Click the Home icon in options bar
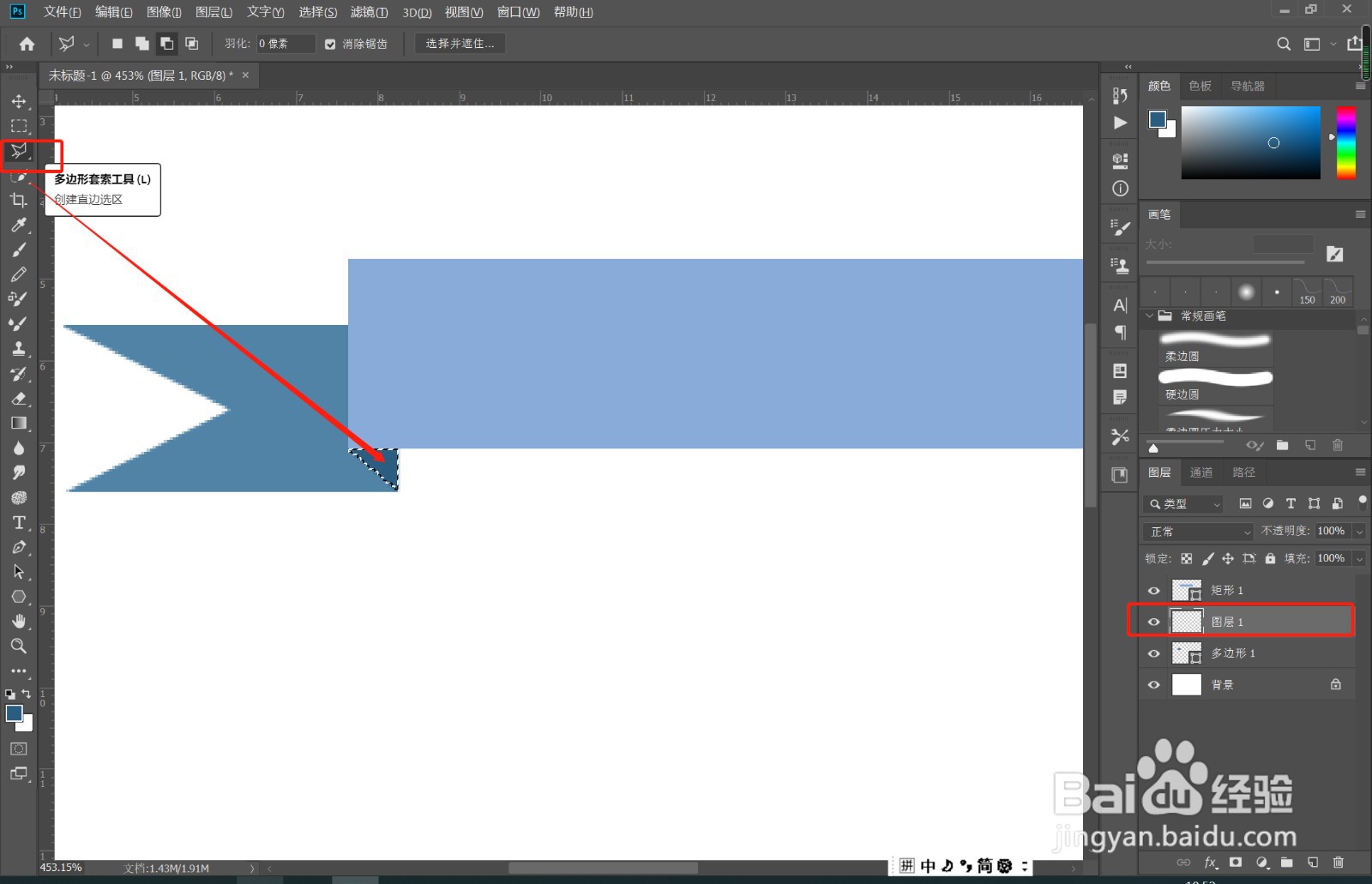Viewport: 1372px width, 884px height. [x=27, y=44]
